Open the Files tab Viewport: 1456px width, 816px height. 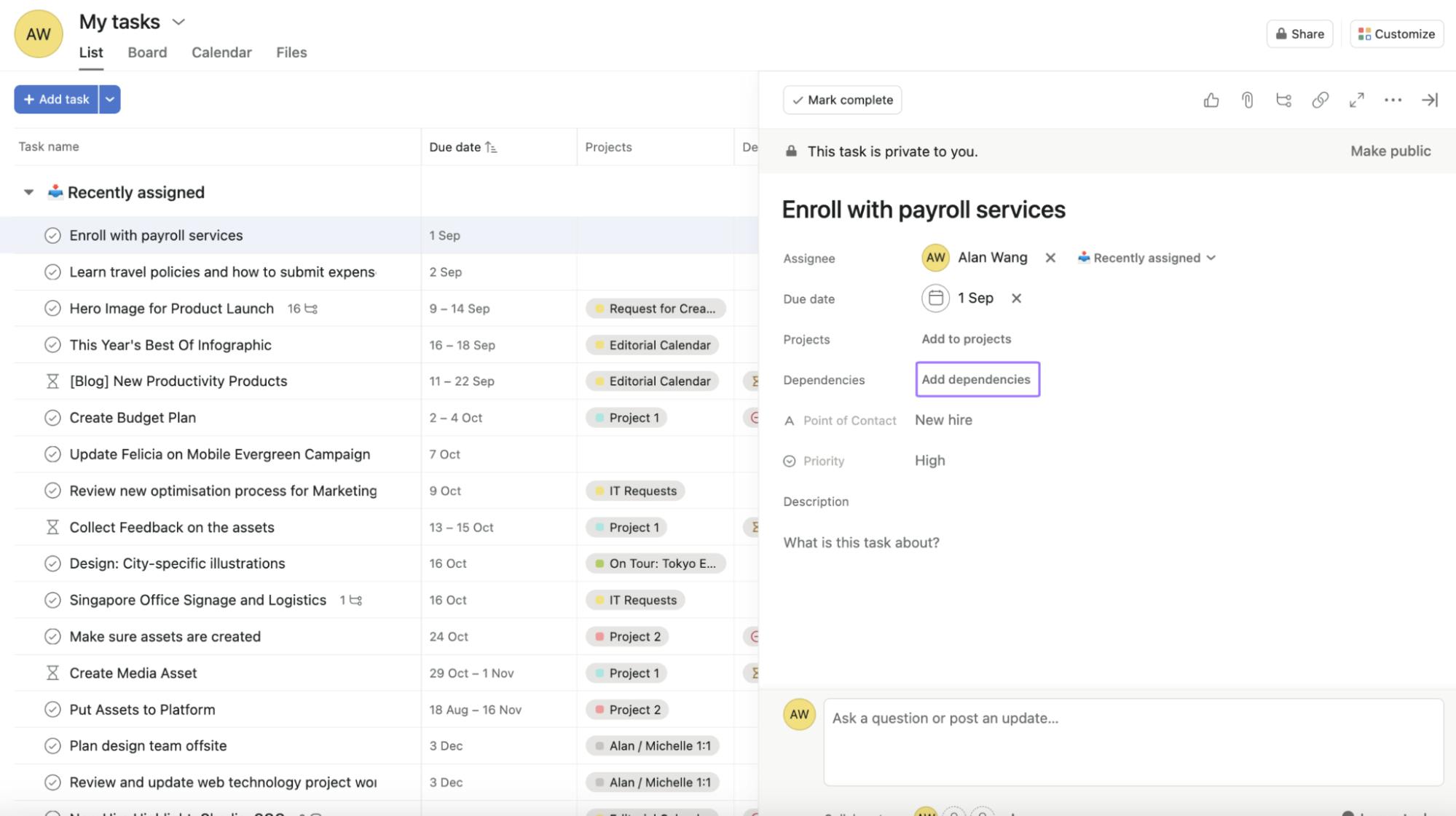click(x=291, y=52)
